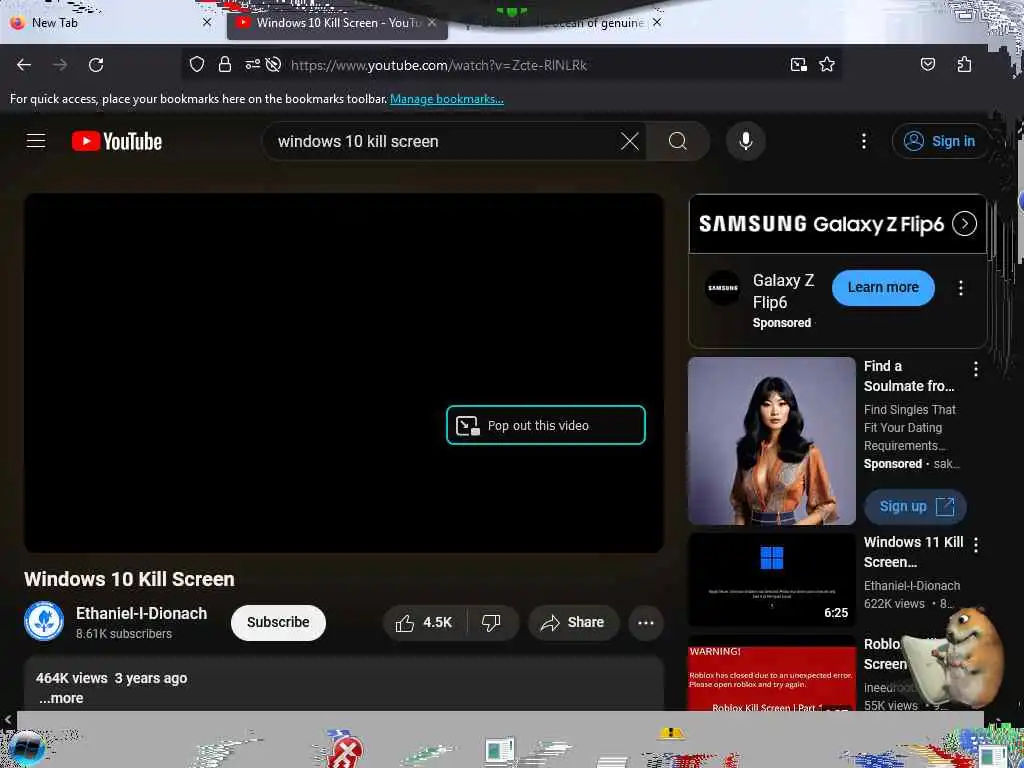Viewport: 1024px width, 768px height.
Task: Open the Windows 11 Kill Screen thumbnail
Action: [772, 579]
